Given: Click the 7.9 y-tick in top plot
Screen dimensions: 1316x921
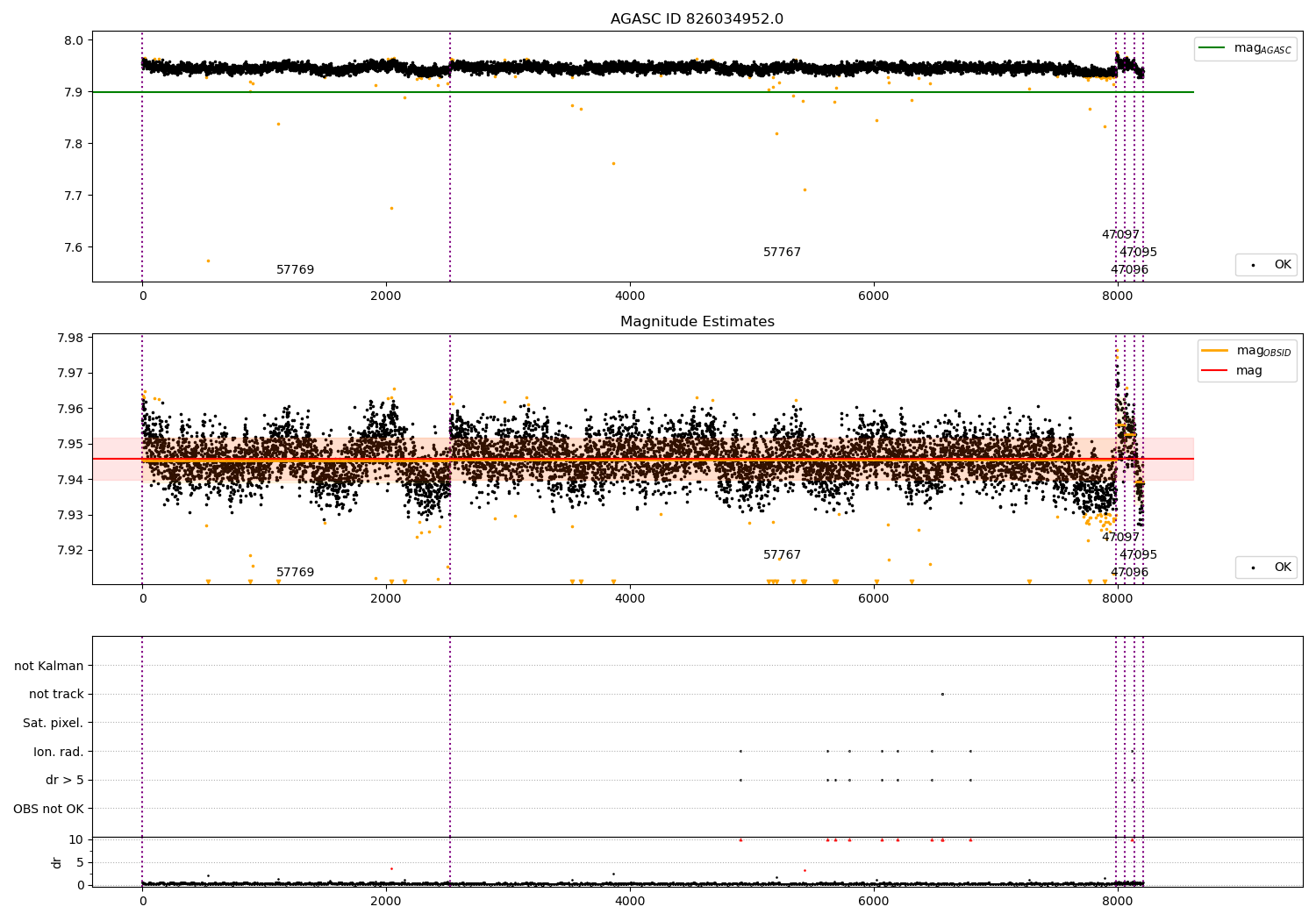Looking at the screenshot, I should pyautogui.click(x=74, y=92).
